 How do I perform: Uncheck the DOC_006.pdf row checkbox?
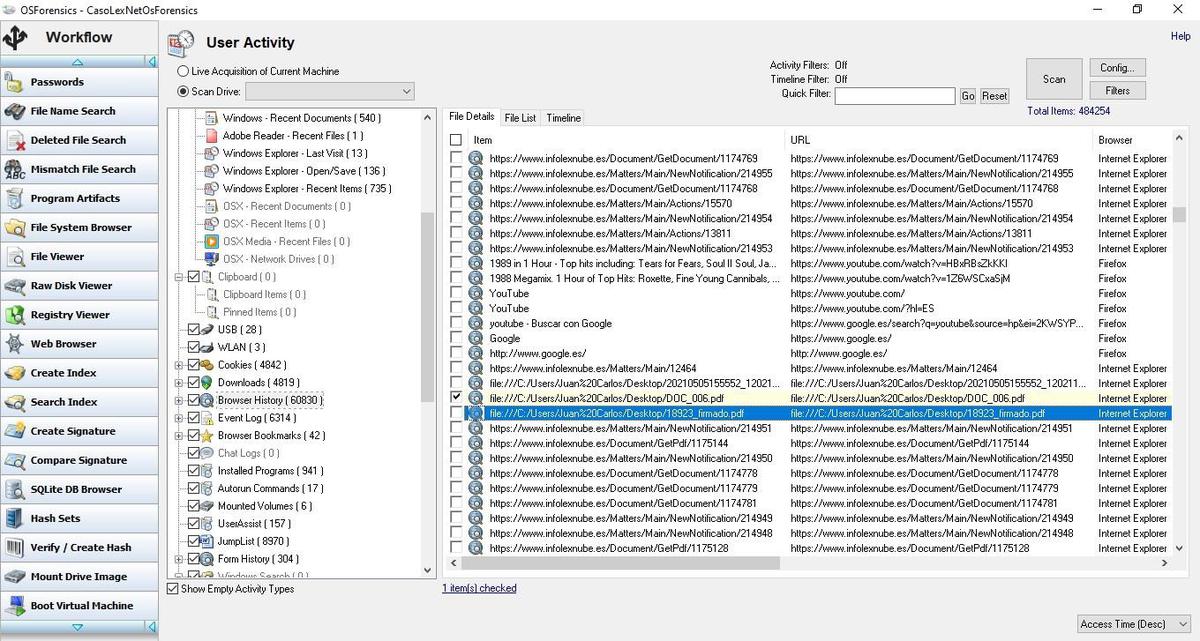456,398
